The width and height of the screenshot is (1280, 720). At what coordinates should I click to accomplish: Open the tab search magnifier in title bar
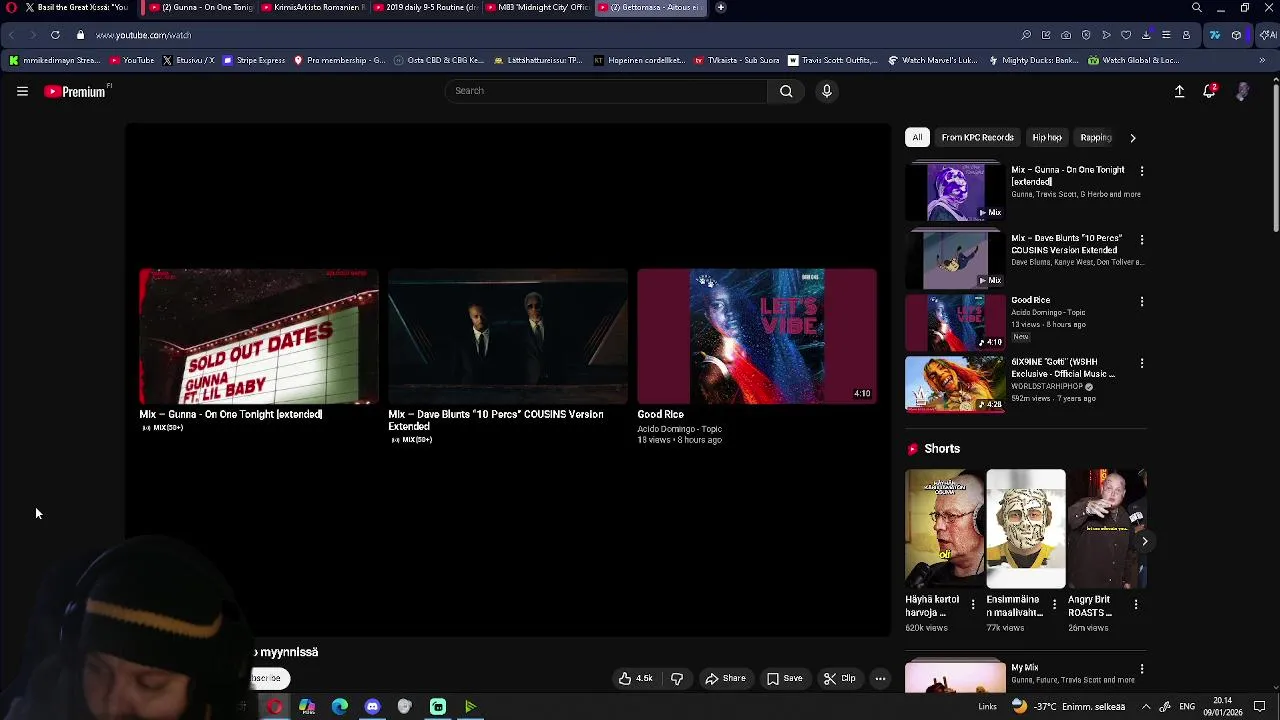tap(1196, 7)
